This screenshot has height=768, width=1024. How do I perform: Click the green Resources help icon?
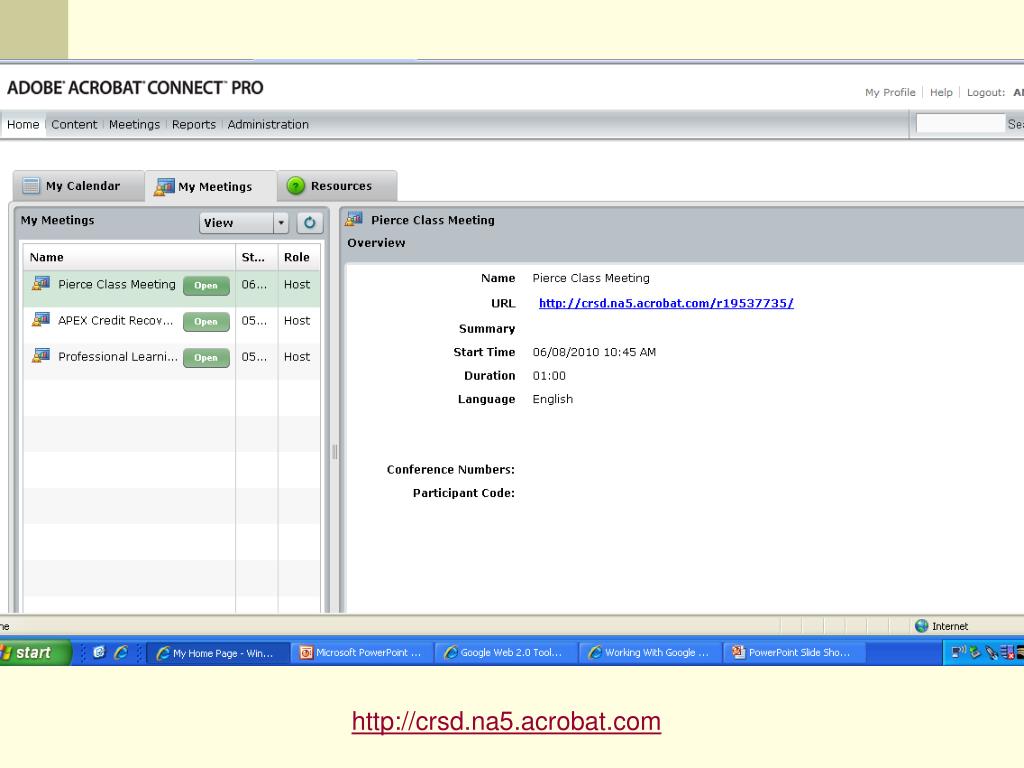(296, 185)
